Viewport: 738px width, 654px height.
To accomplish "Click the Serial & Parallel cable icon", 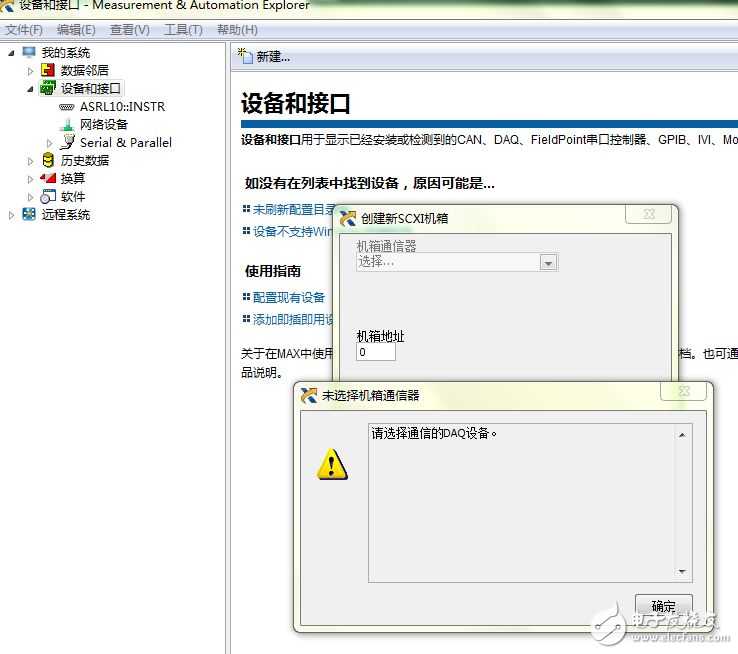I will tap(67, 142).
